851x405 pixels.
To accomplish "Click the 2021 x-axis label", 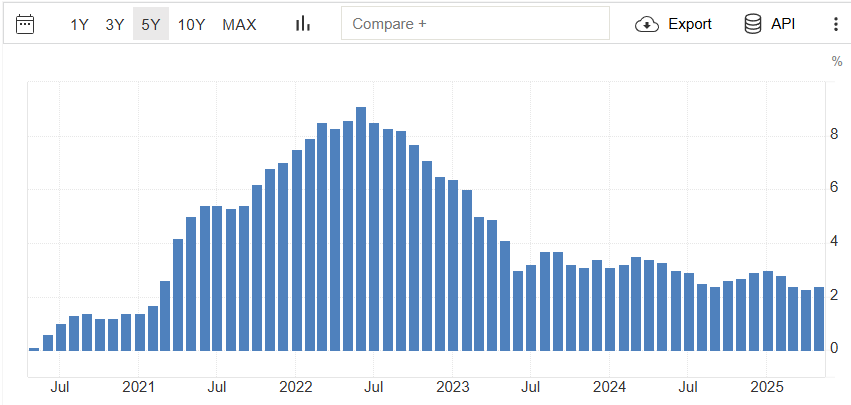I will [x=138, y=388].
